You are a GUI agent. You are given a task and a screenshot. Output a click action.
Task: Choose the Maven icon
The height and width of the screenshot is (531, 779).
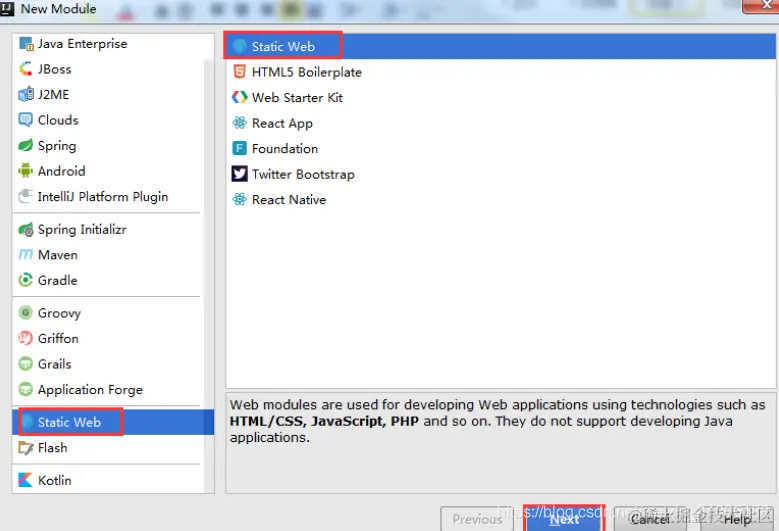pyautogui.click(x=26, y=255)
